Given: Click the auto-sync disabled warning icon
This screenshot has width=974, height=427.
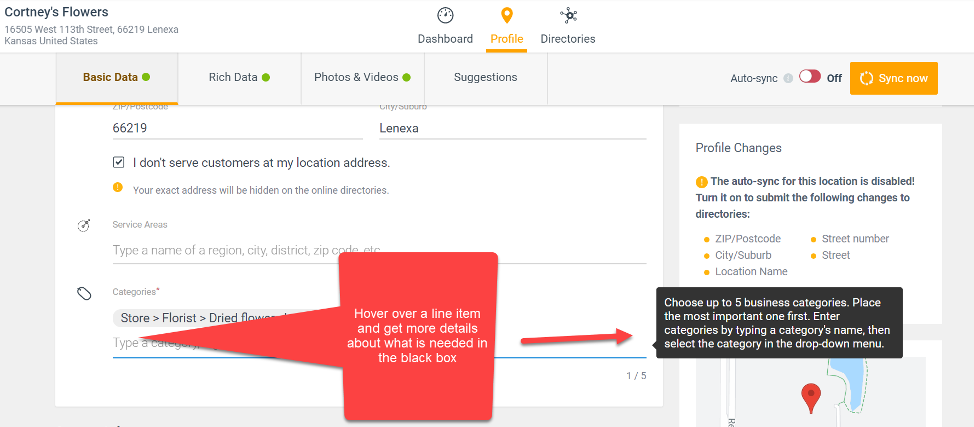Looking at the screenshot, I should click(x=702, y=182).
